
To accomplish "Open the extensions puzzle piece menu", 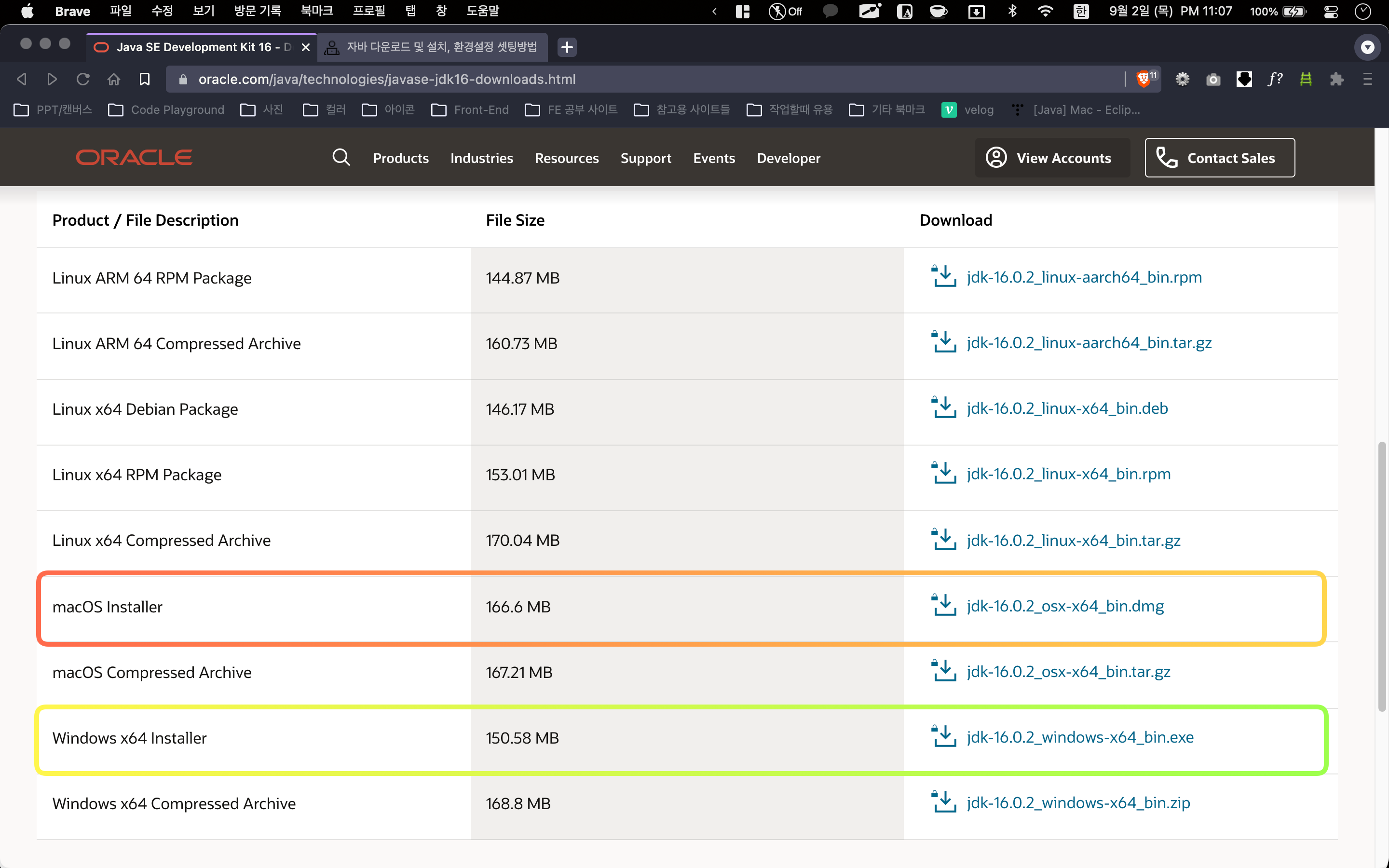I will point(1337,79).
